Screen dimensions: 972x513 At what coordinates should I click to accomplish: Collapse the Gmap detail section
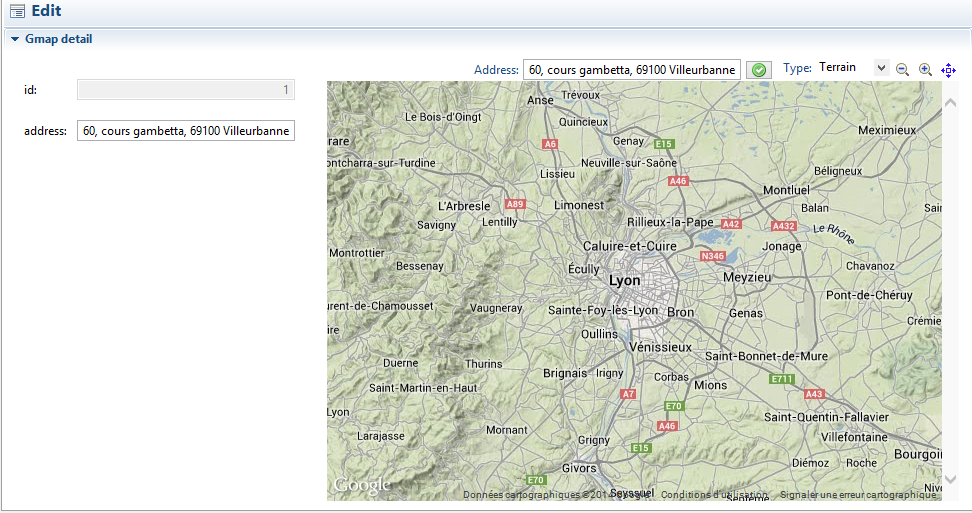[x=15, y=40]
